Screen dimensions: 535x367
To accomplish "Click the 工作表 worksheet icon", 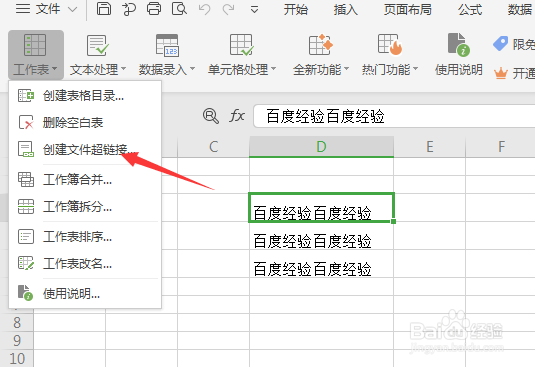I will point(35,45).
